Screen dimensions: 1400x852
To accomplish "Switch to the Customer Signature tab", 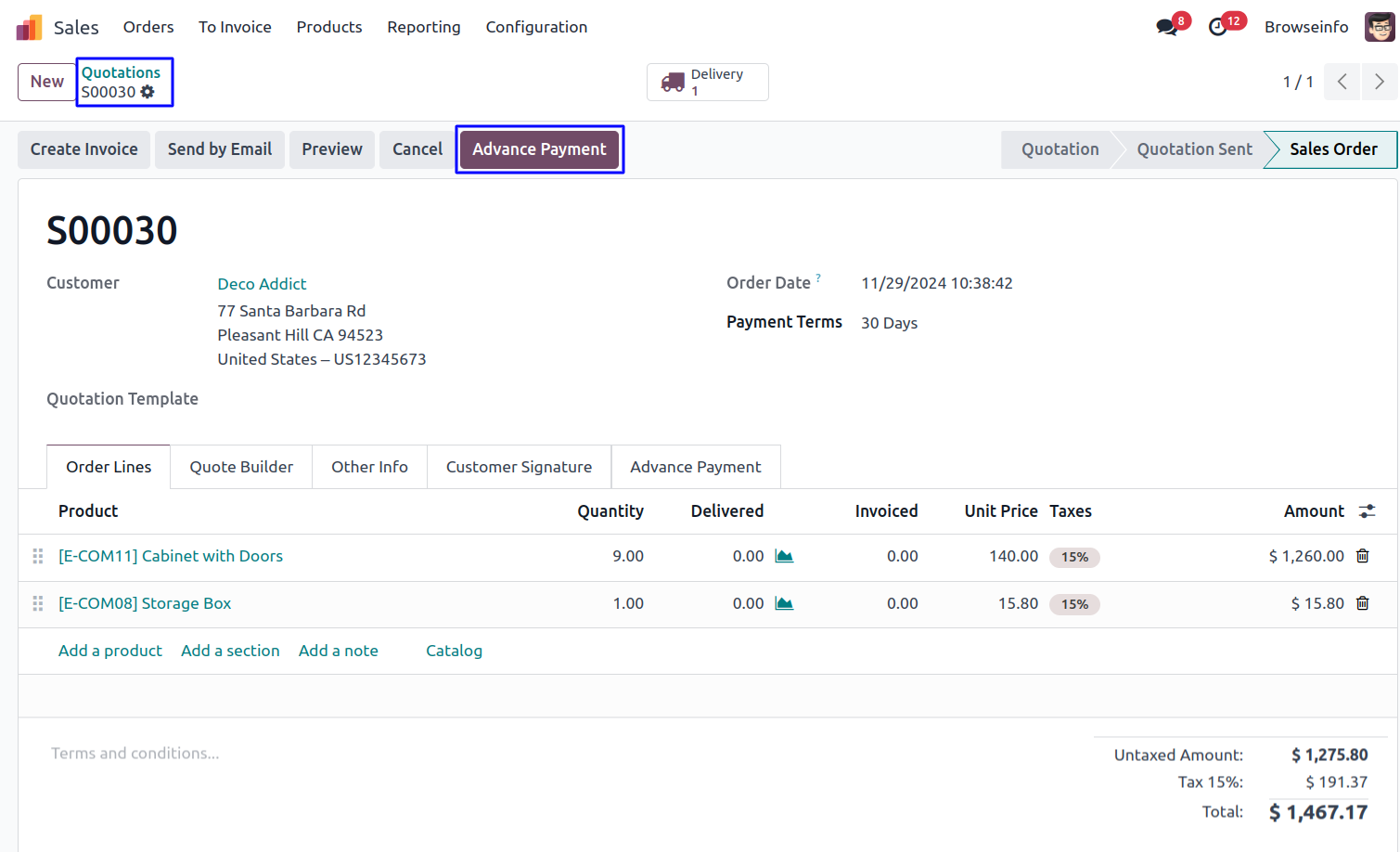I will [519, 467].
